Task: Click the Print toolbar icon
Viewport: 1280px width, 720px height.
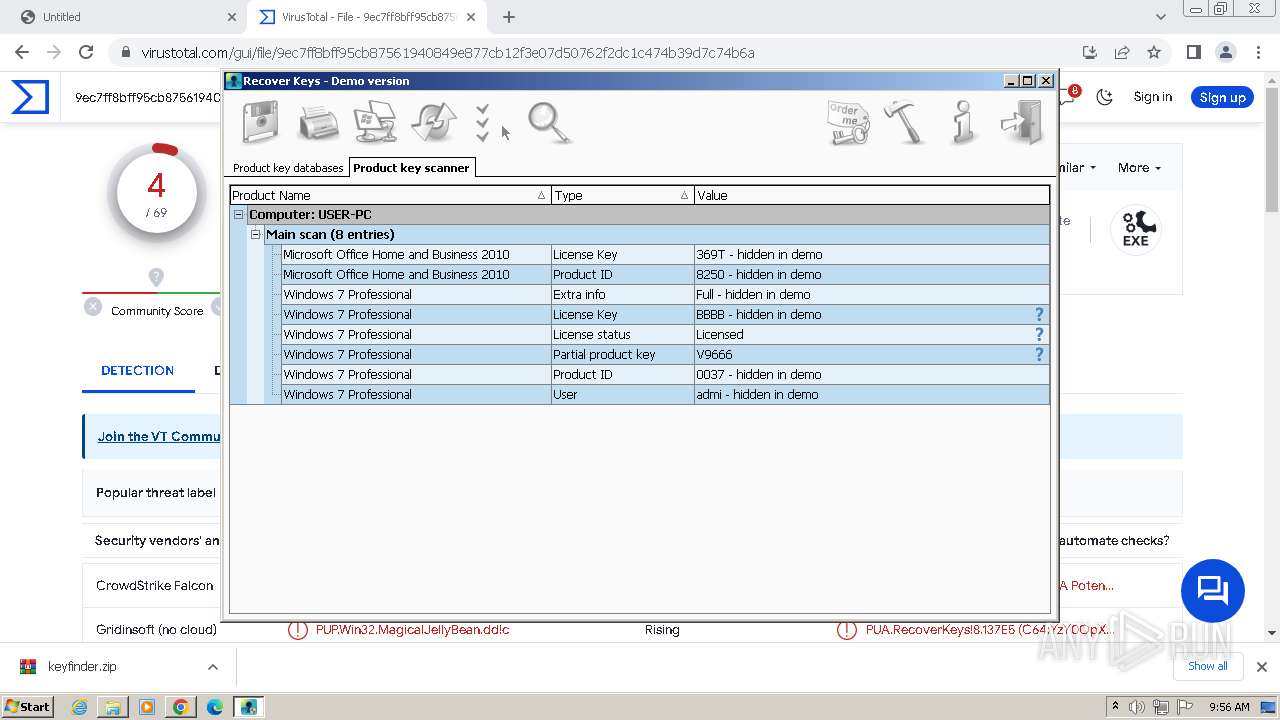Action: [x=318, y=123]
